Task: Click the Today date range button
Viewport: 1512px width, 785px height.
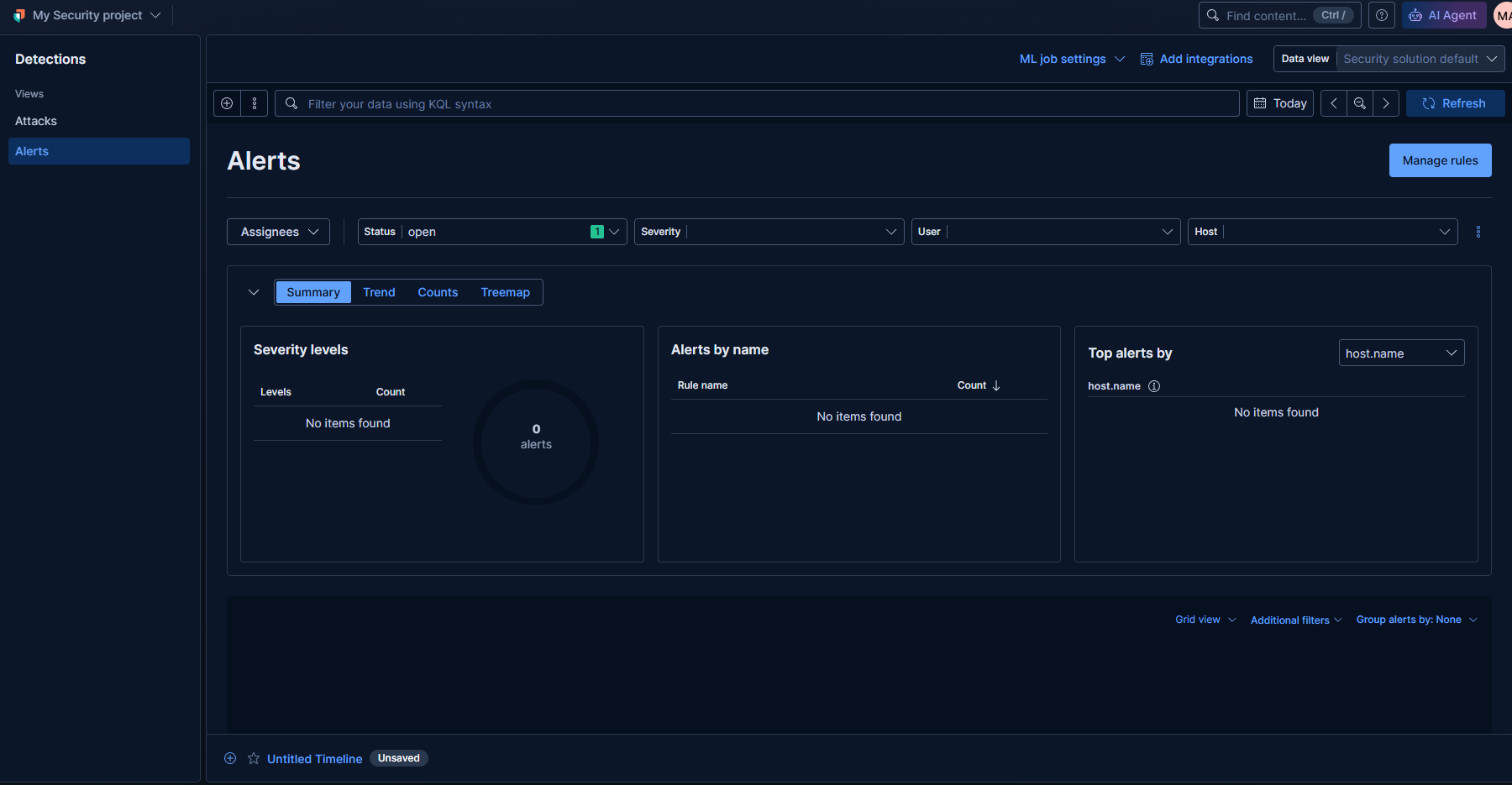Action: click(x=1280, y=103)
